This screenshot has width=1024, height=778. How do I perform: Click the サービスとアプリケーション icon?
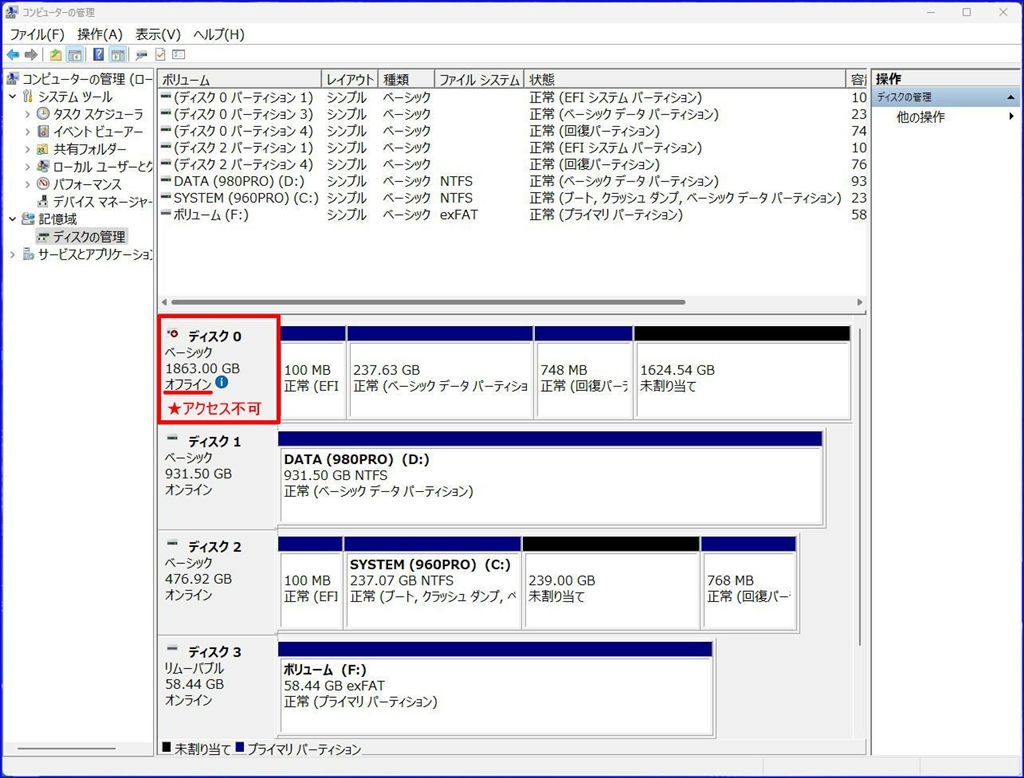[x=28, y=254]
